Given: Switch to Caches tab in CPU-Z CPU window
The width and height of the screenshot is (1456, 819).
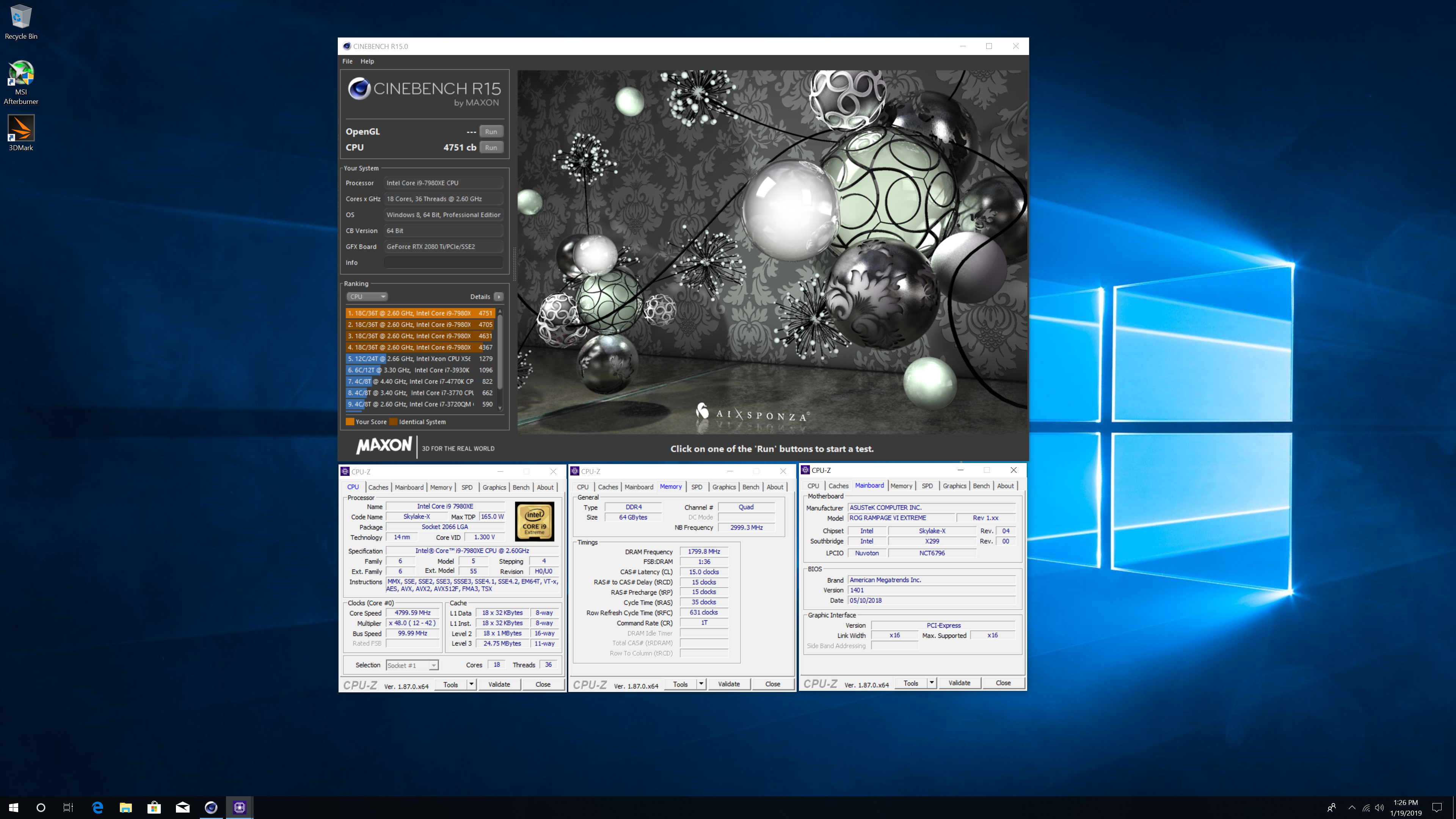Looking at the screenshot, I should (378, 487).
